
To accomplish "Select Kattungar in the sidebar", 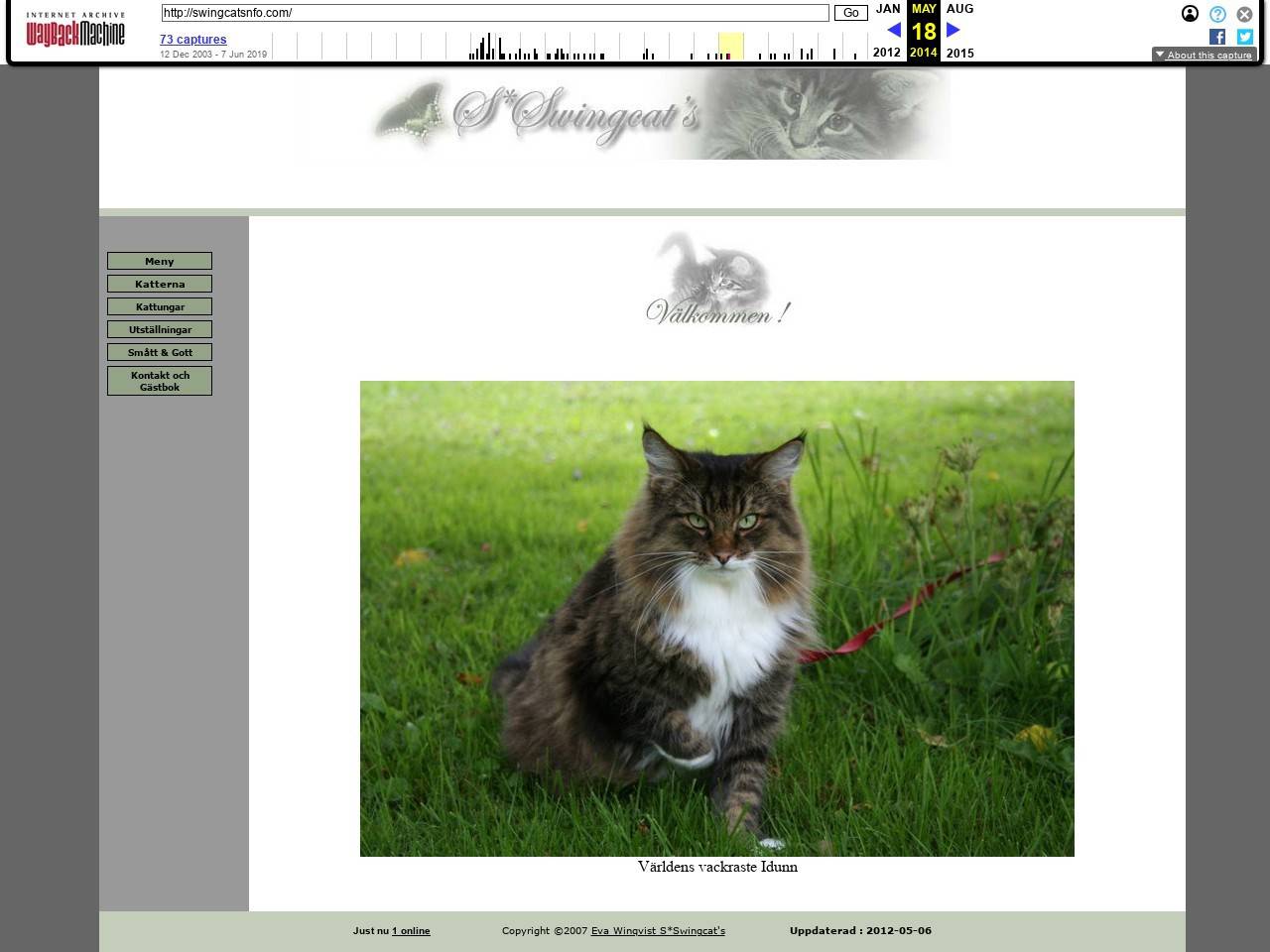I will click(160, 306).
